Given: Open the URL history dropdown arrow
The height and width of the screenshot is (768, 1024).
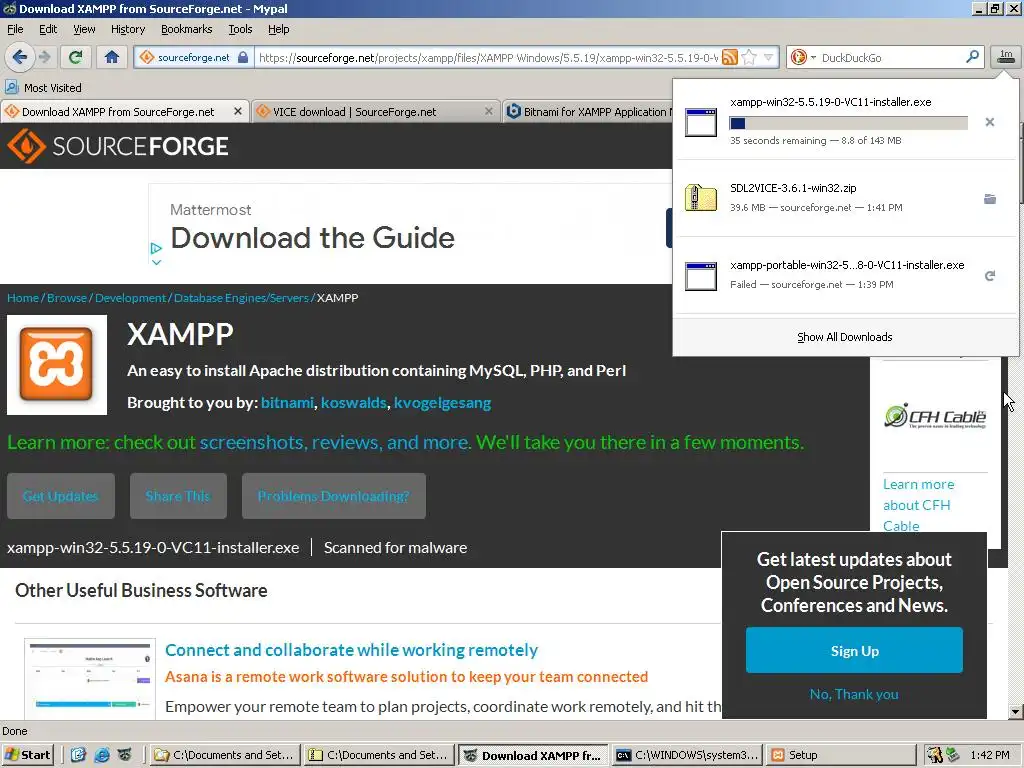Looking at the screenshot, I should [769, 57].
